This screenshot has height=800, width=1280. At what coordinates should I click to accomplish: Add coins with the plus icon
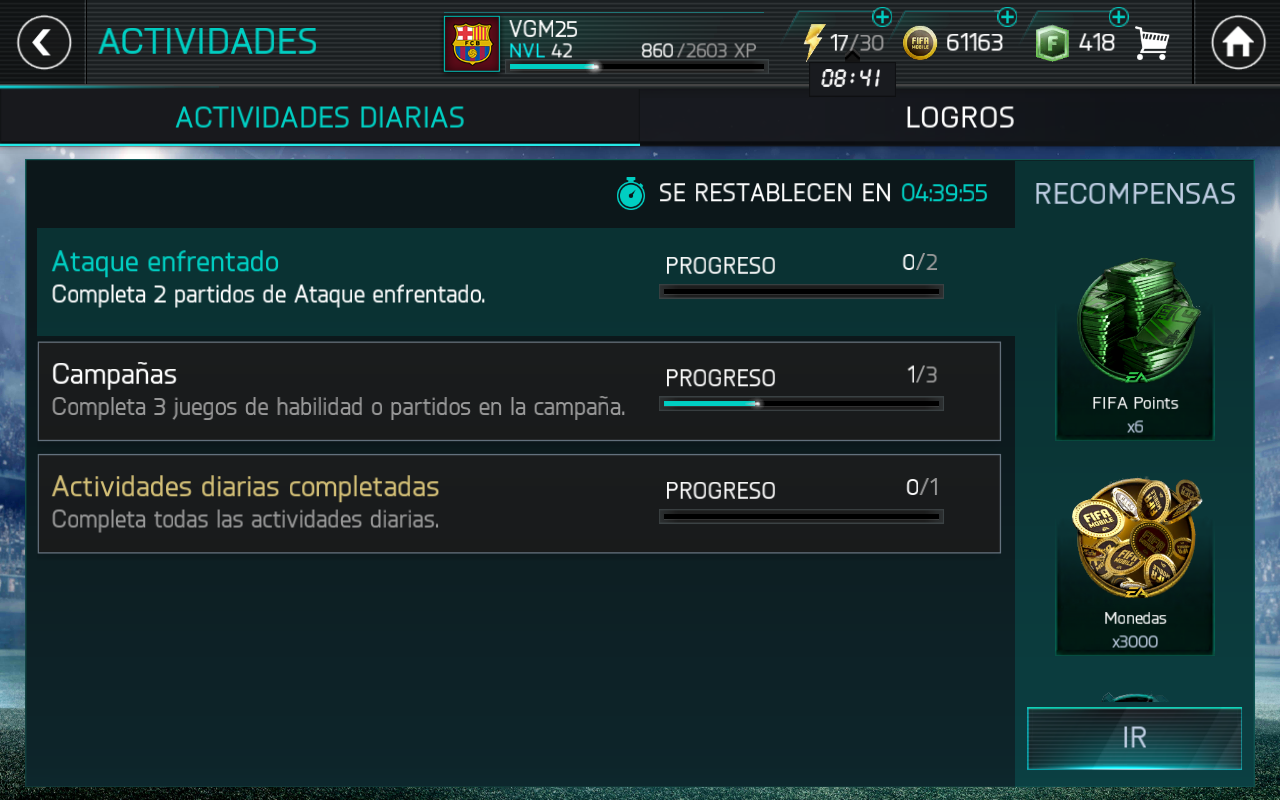1007,17
